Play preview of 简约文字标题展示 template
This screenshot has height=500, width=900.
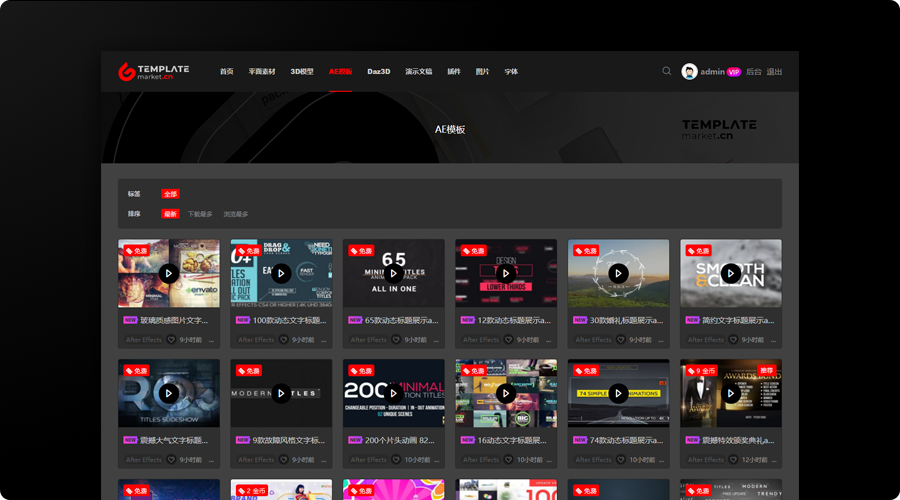[x=731, y=273]
